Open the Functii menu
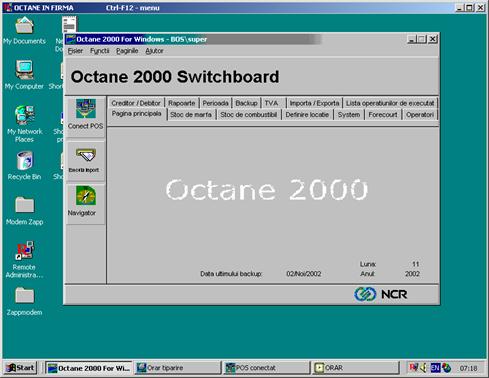489x378 pixels. (99, 51)
